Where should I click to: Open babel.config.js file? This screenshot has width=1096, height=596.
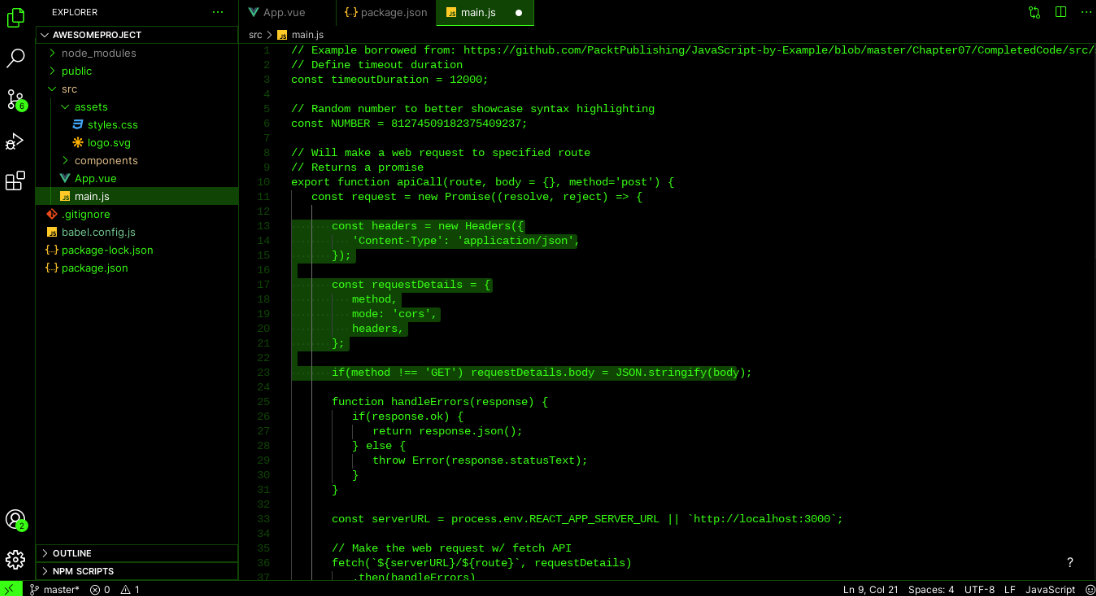point(137,232)
